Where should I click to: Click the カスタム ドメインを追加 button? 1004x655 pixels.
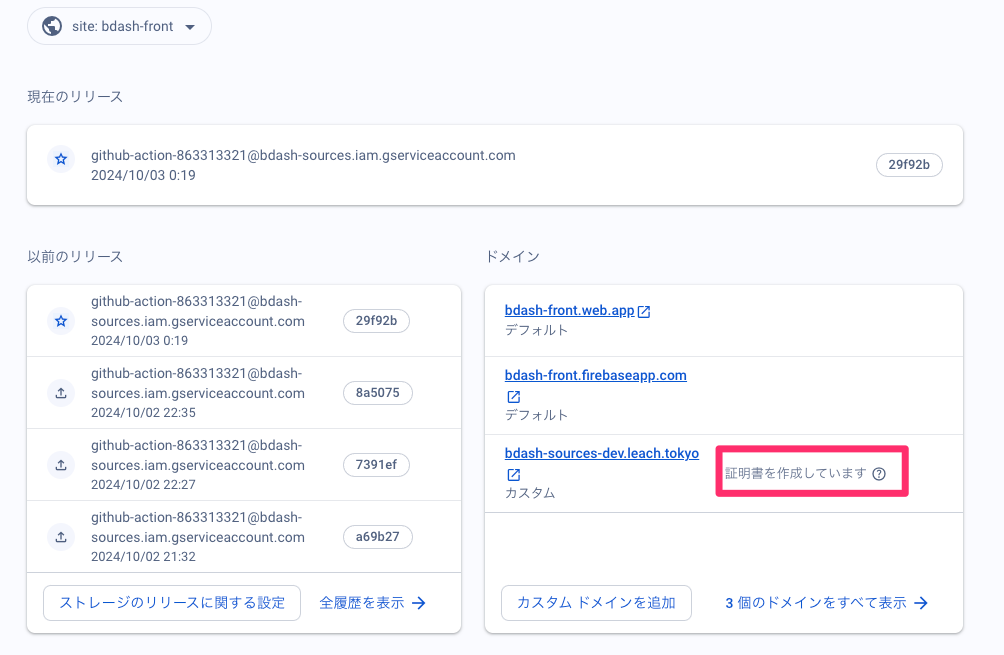coord(596,603)
